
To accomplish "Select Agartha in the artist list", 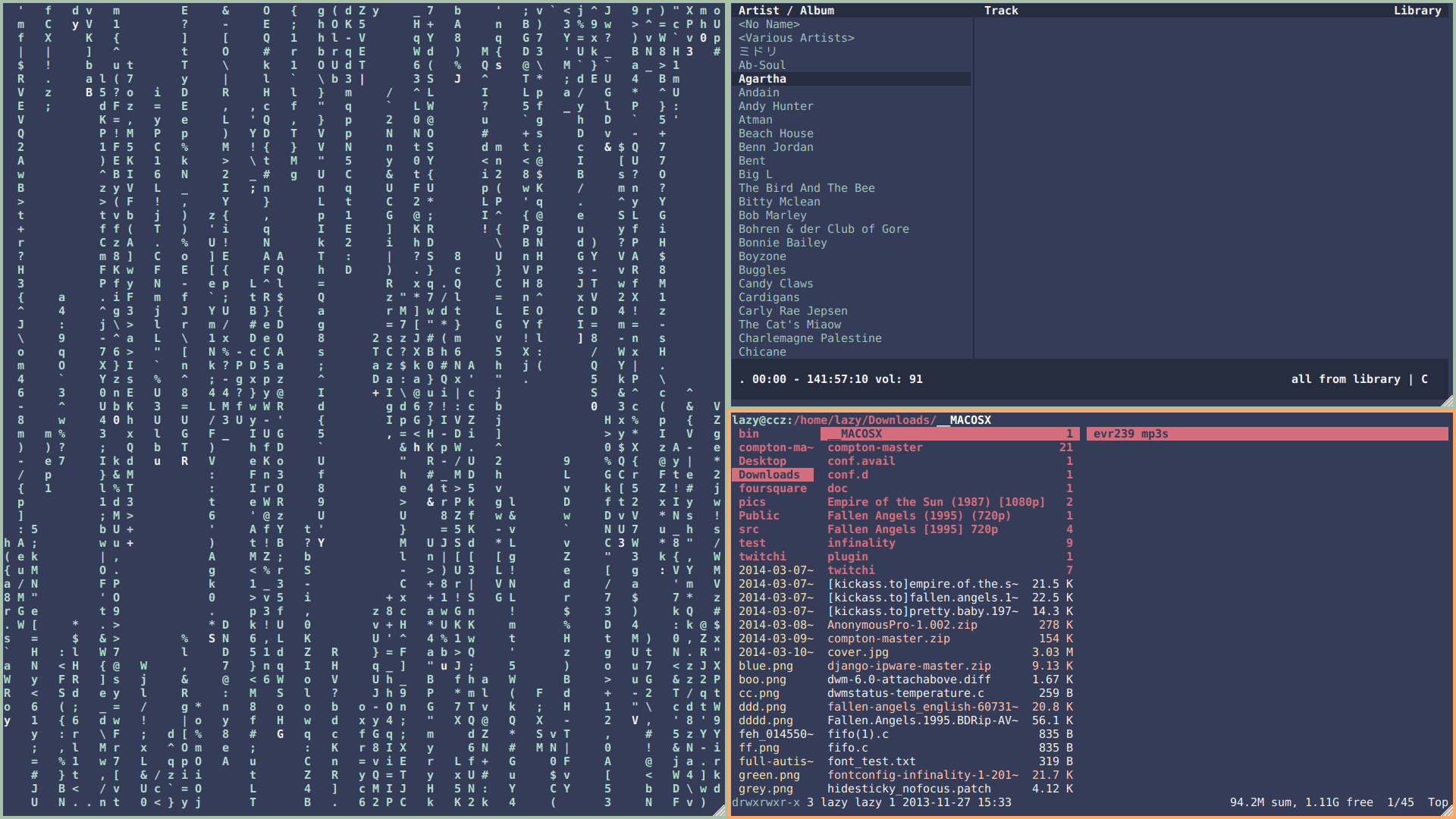I will 762,79.
